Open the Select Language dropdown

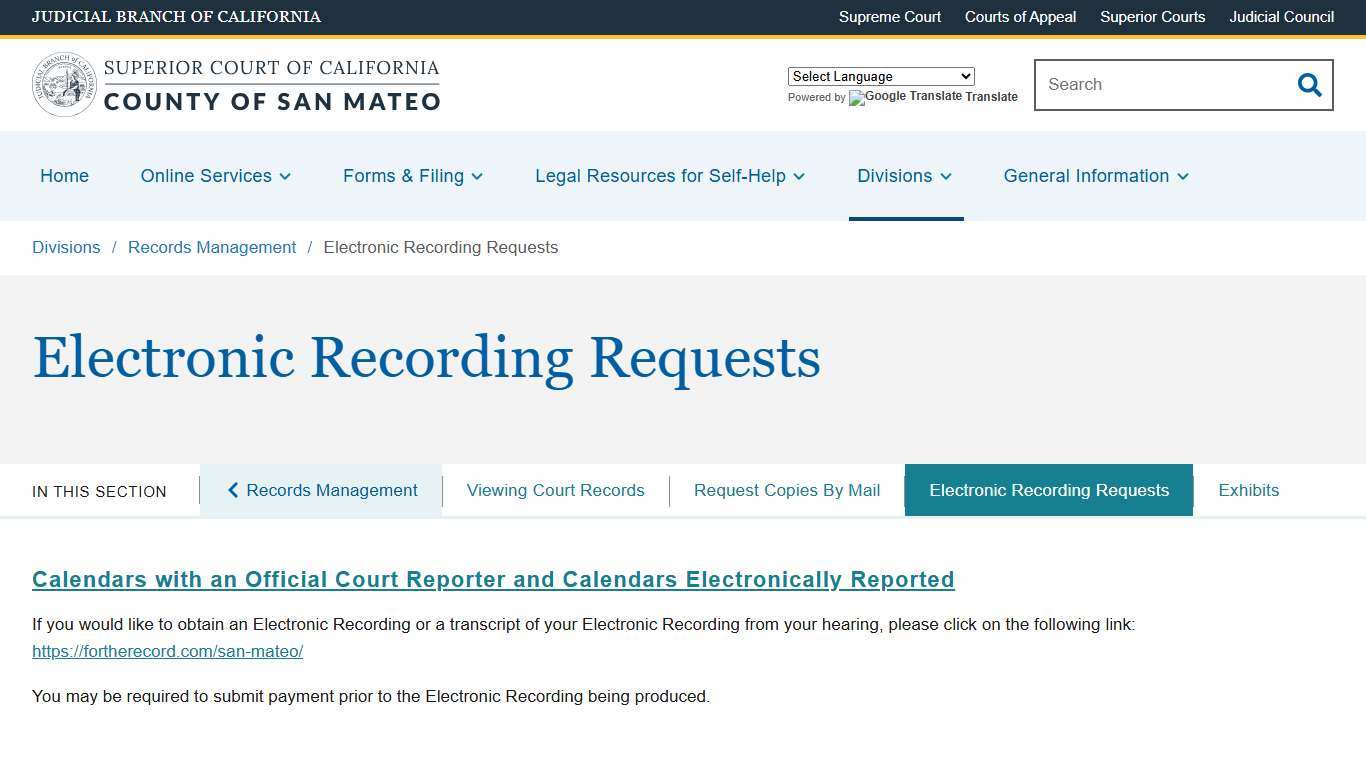click(880, 76)
